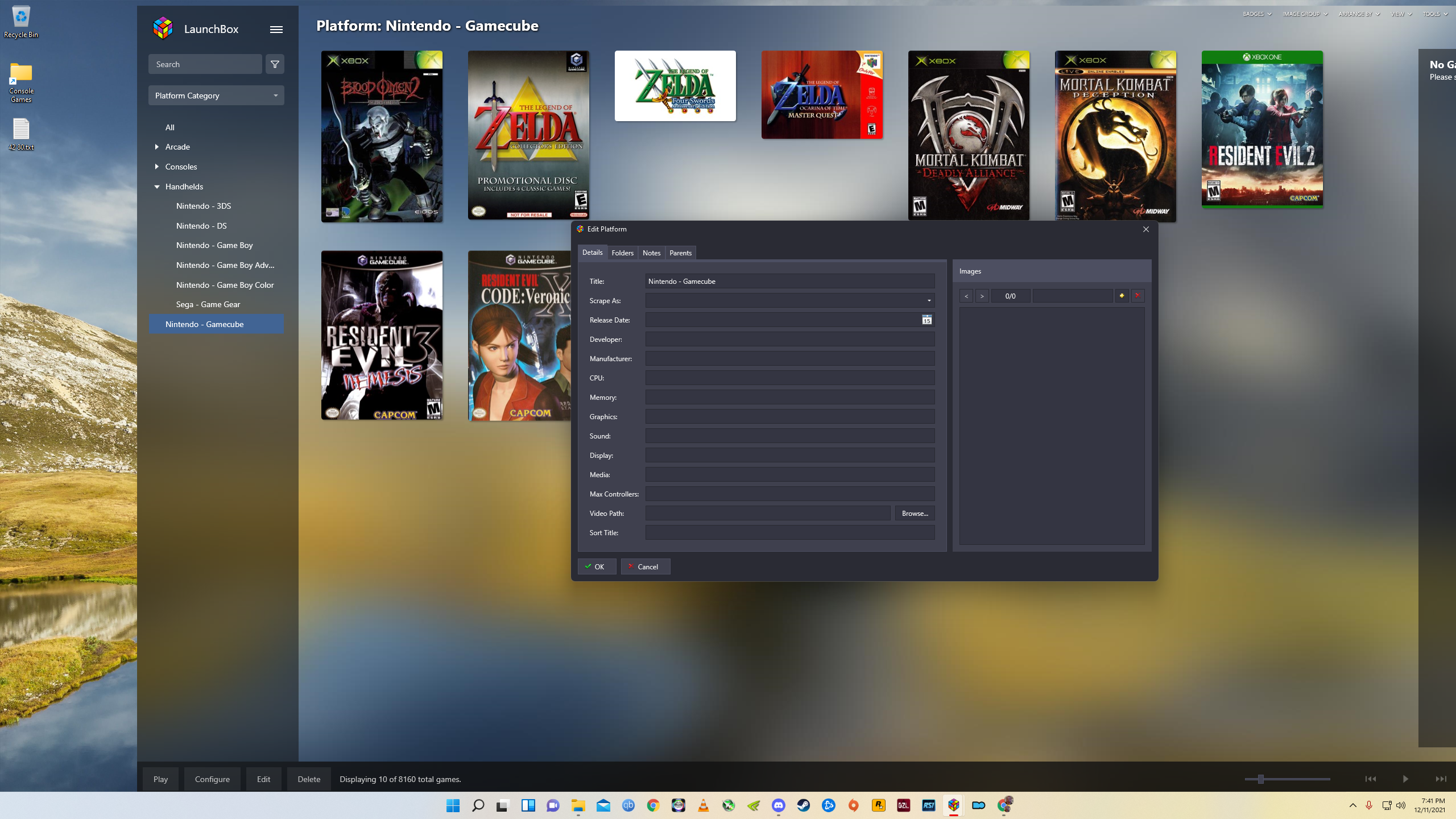Screen dimensions: 1456x819
Task: Open the Mail app from taskbar
Action: [x=603, y=805]
